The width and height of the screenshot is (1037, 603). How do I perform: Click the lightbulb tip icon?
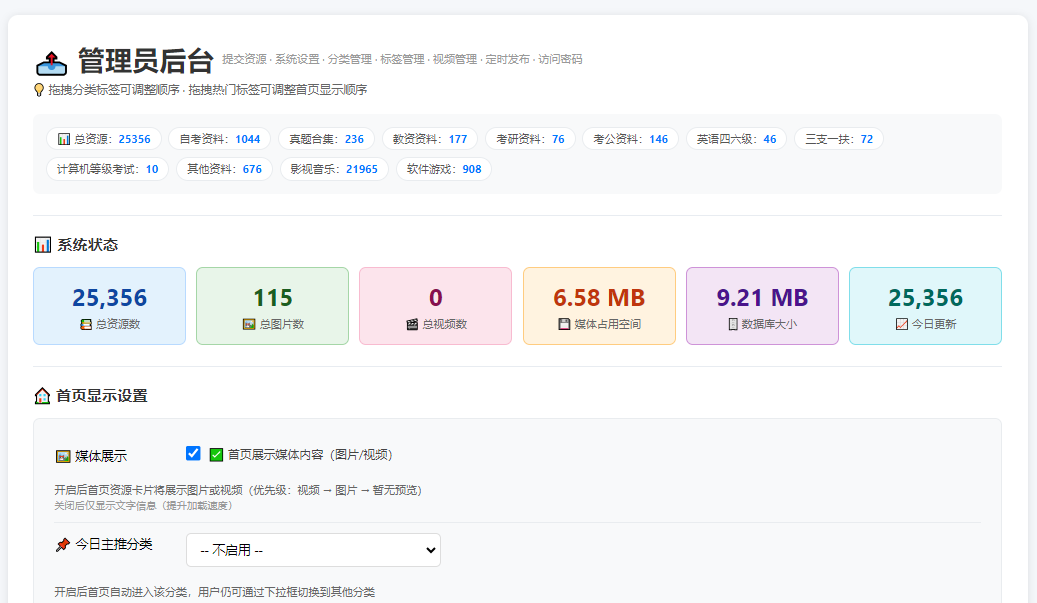click(x=39, y=90)
